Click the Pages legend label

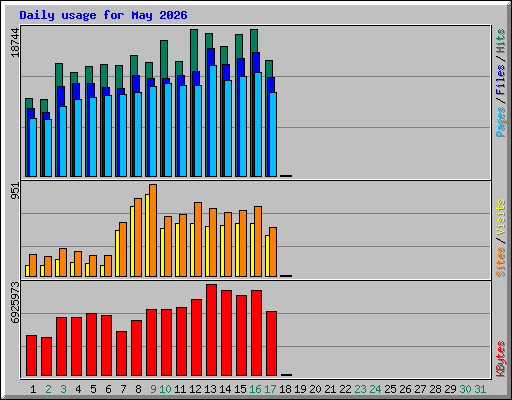[x=501, y=122]
